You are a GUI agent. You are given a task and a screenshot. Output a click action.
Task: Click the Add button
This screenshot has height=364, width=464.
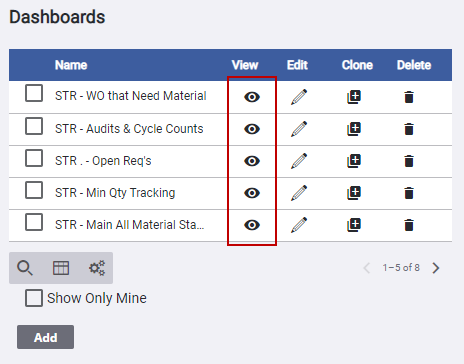(46, 337)
